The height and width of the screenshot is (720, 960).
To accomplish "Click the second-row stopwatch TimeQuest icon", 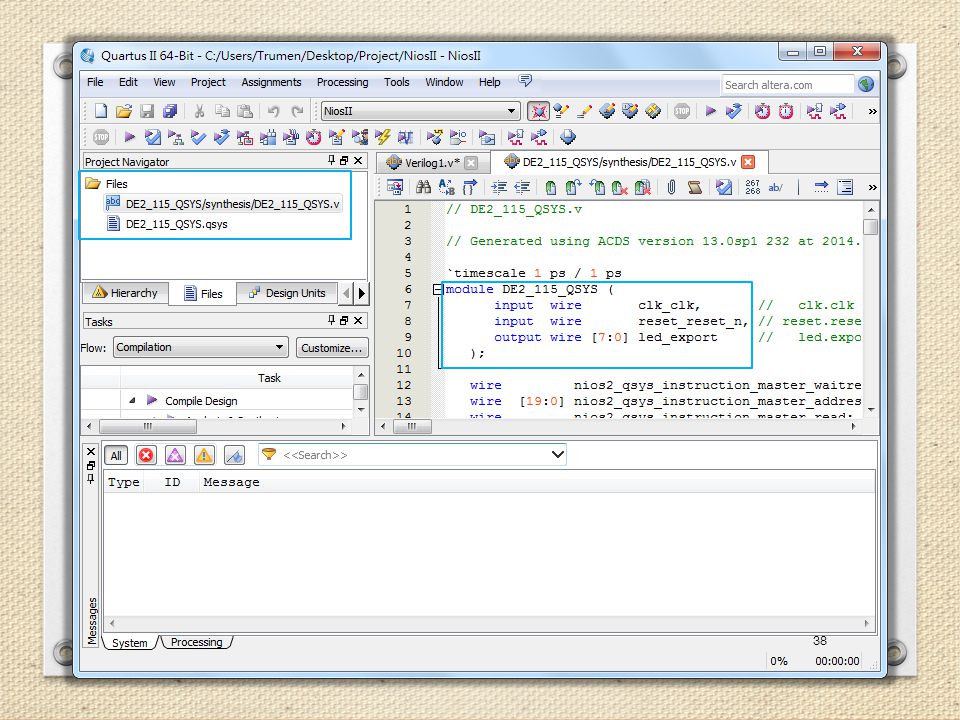I will [x=313, y=137].
